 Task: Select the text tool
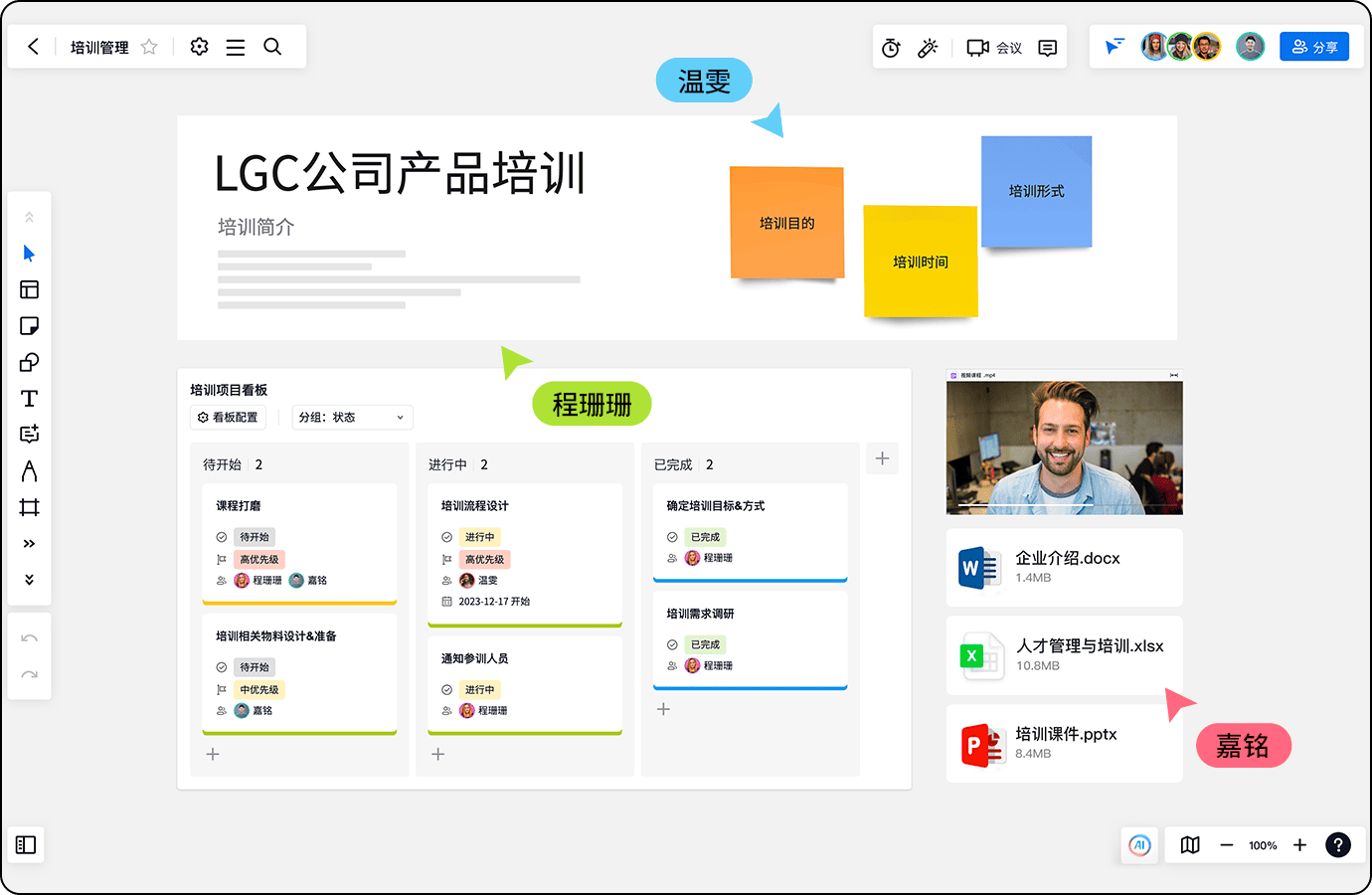coord(29,399)
